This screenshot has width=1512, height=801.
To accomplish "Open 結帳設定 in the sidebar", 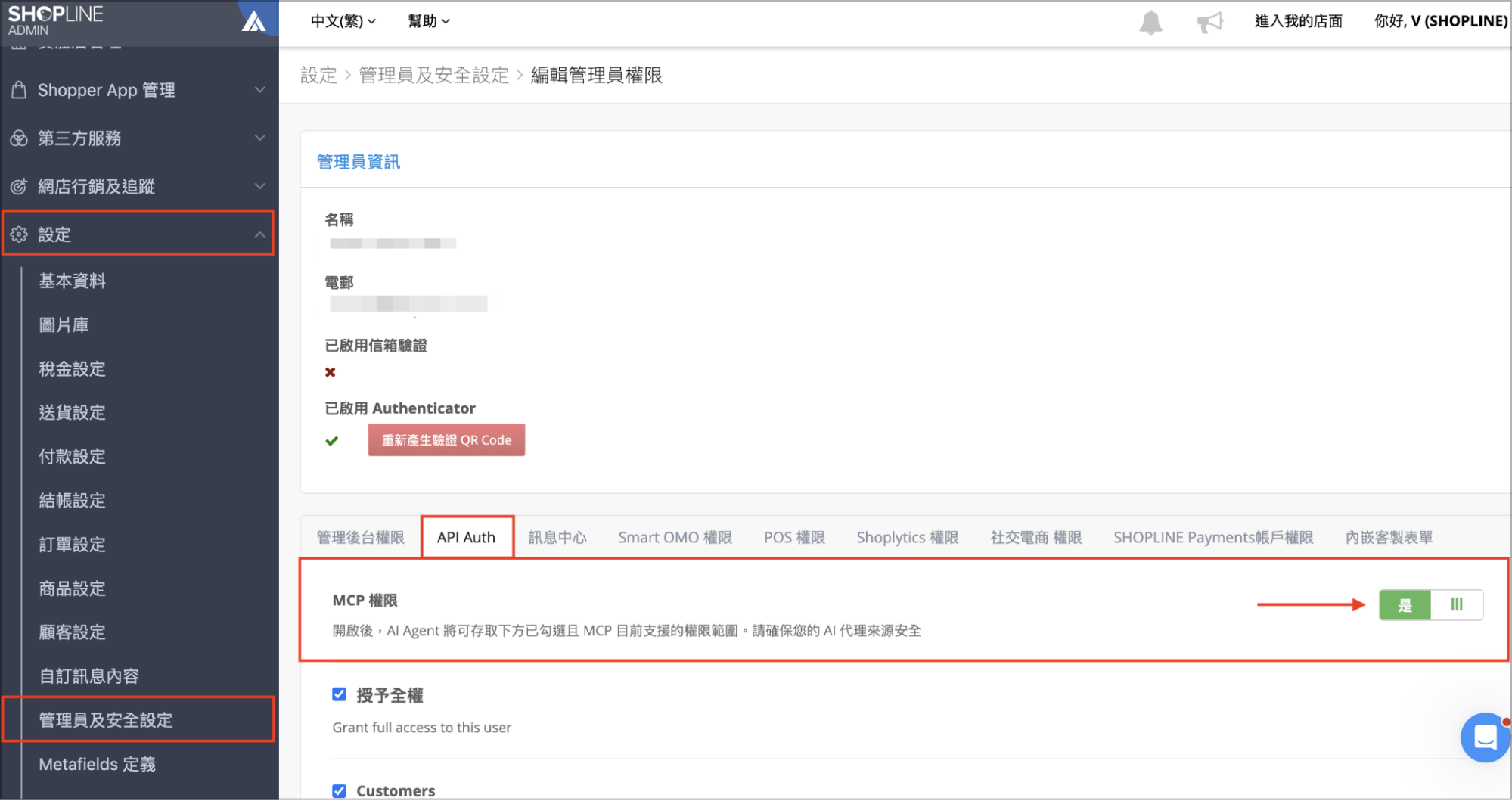I will click(x=72, y=501).
